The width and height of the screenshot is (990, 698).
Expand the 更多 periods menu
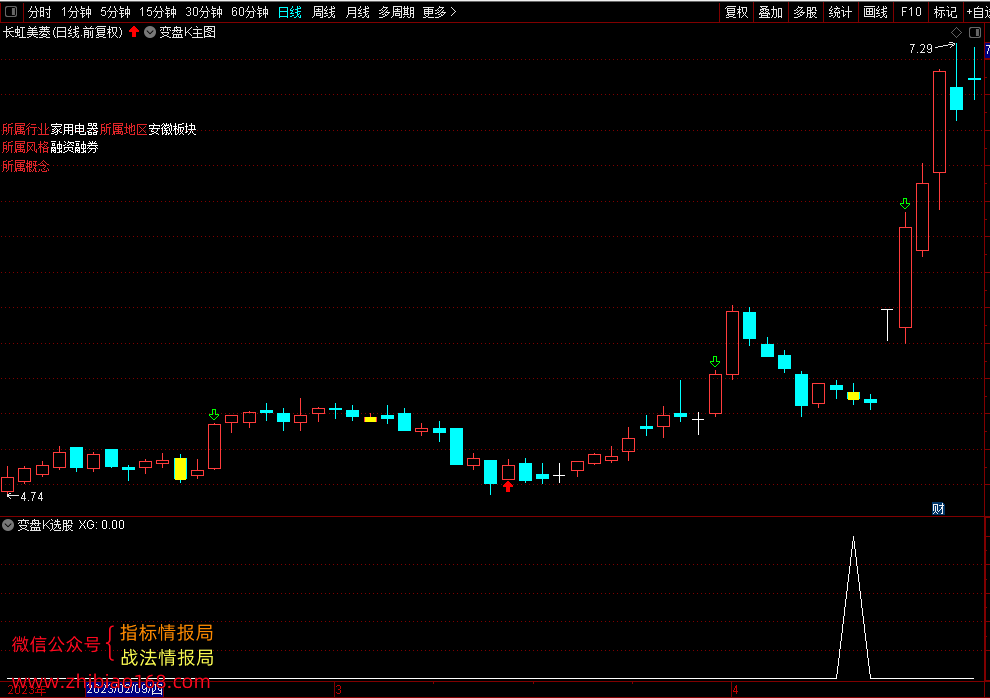(x=439, y=12)
